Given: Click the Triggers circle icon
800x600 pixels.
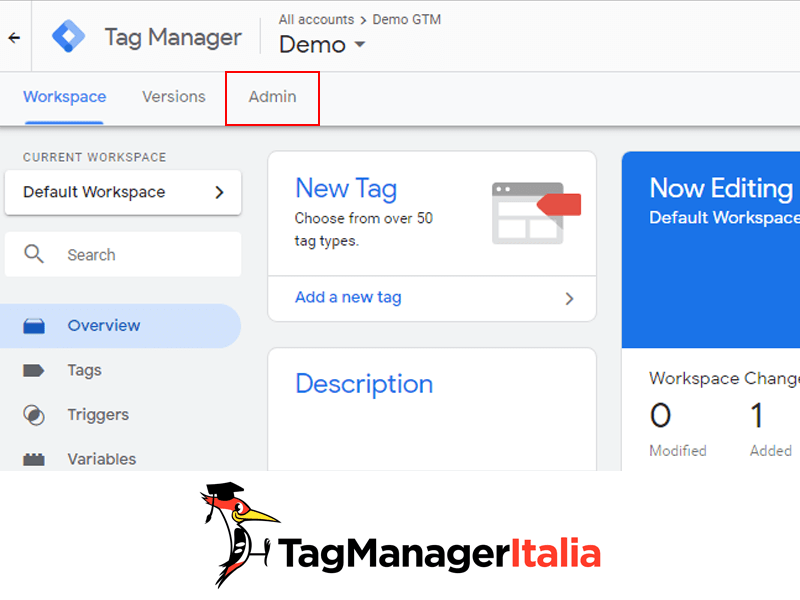Looking at the screenshot, I should [x=34, y=415].
